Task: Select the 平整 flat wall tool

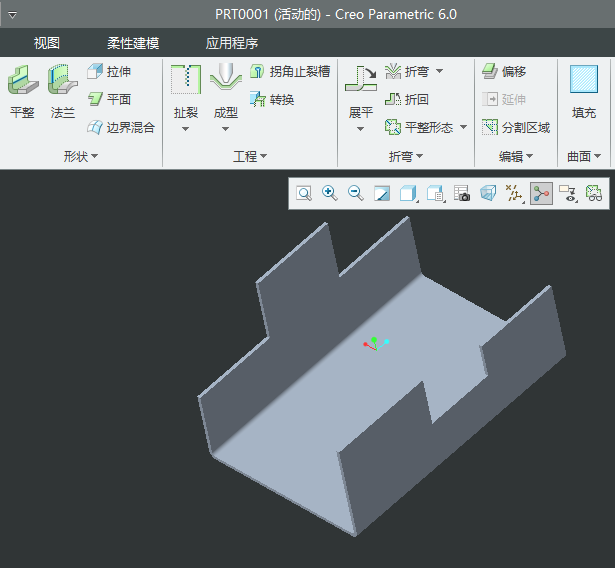Action: tap(23, 92)
